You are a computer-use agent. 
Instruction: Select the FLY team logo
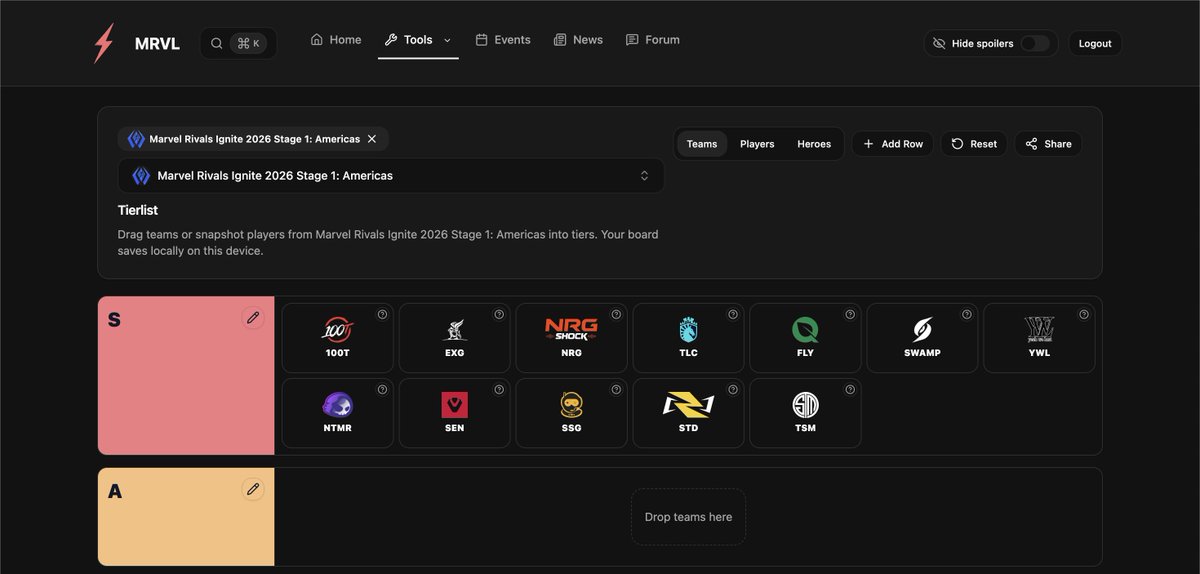[x=805, y=330]
